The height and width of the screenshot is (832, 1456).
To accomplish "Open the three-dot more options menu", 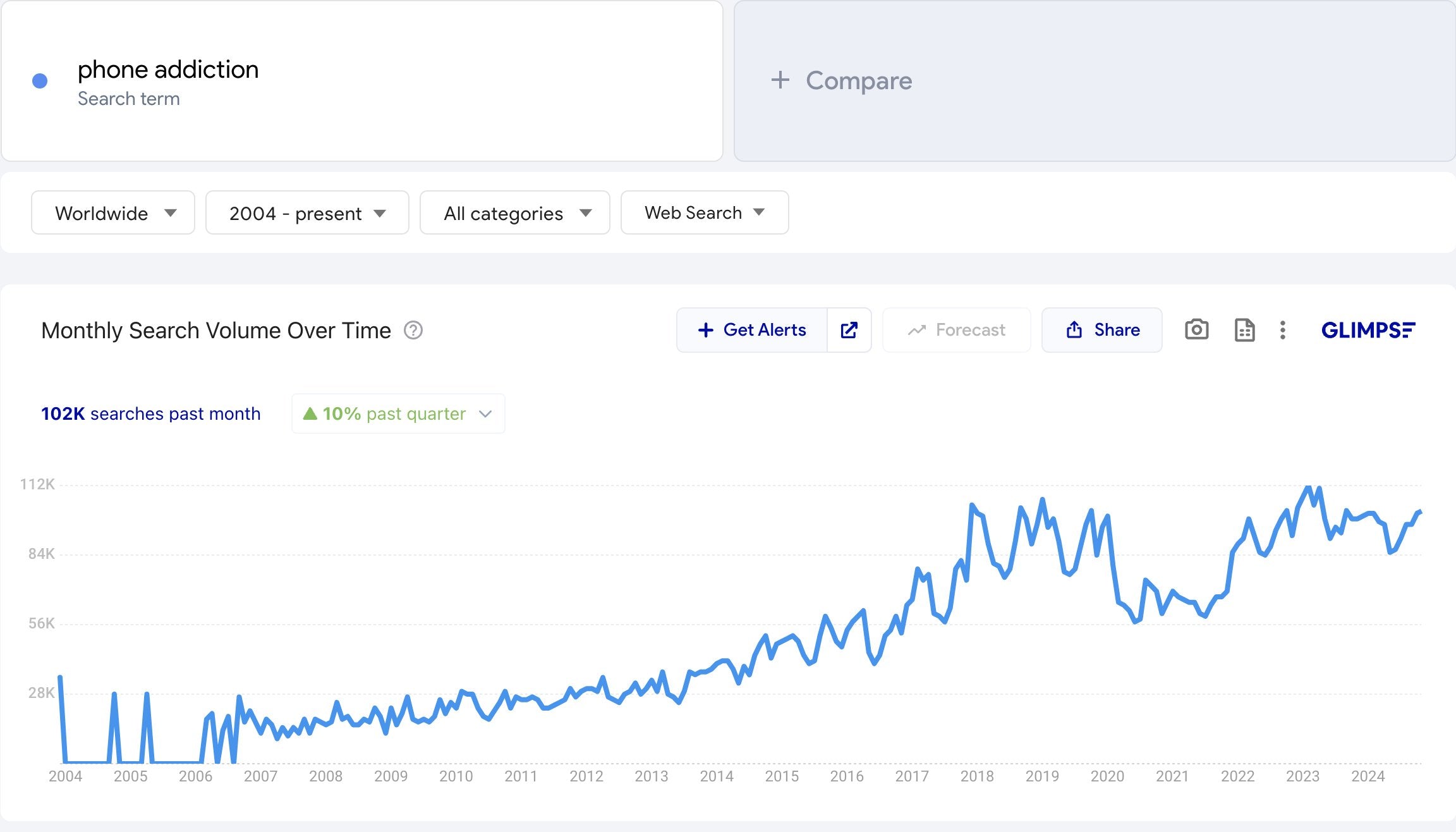I will tap(1282, 330).
